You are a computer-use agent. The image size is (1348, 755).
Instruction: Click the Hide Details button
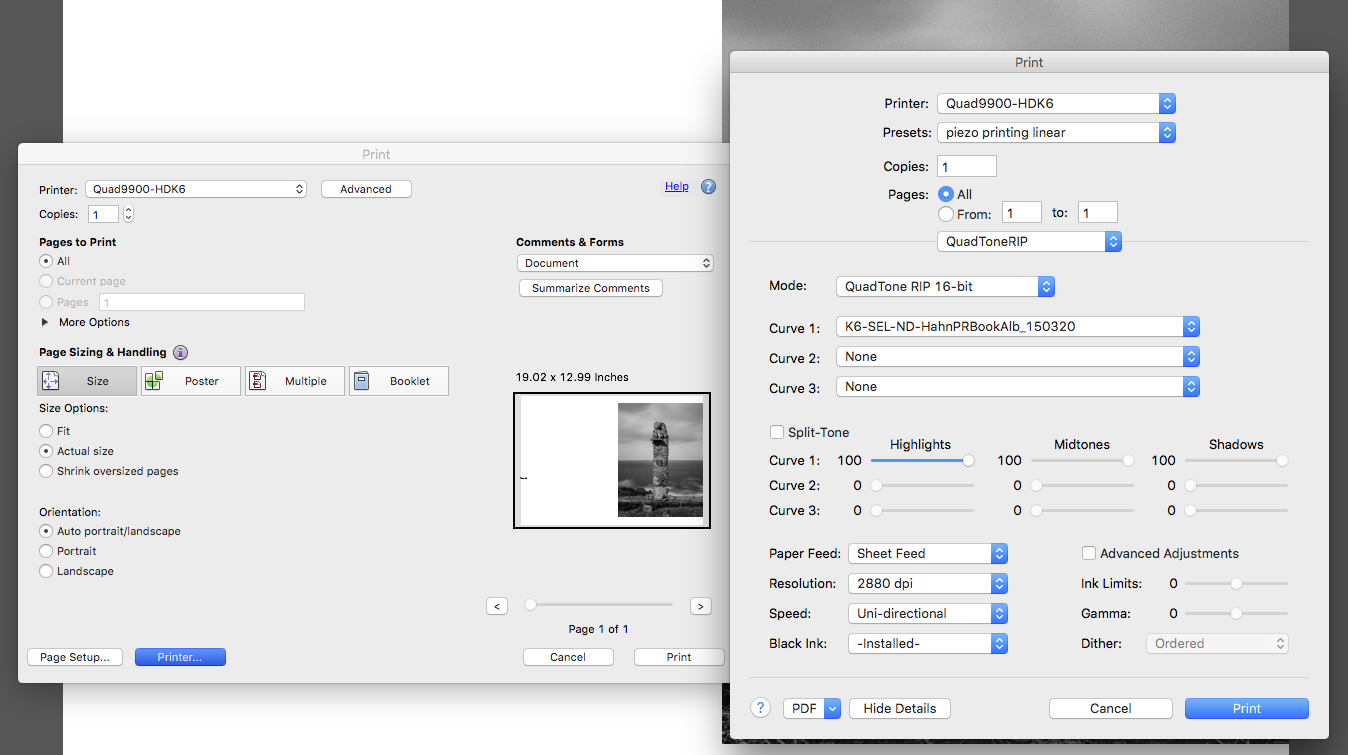pyautogui.click(x=899, y=708)
